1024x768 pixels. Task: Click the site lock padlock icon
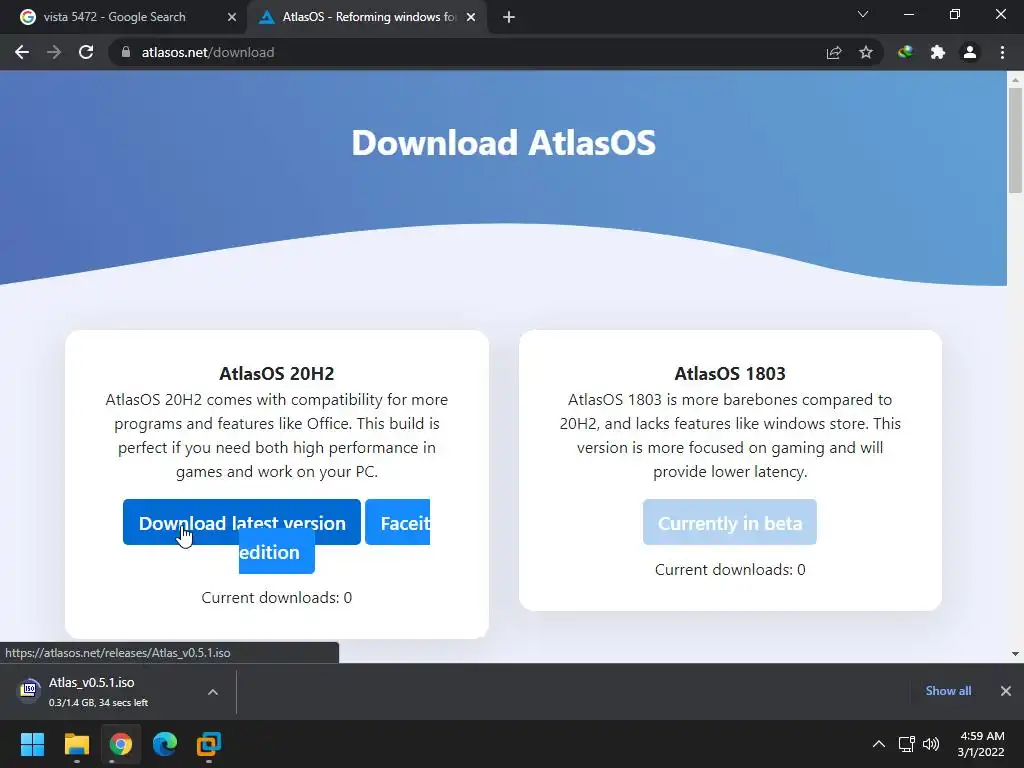(x=126, y=52)
